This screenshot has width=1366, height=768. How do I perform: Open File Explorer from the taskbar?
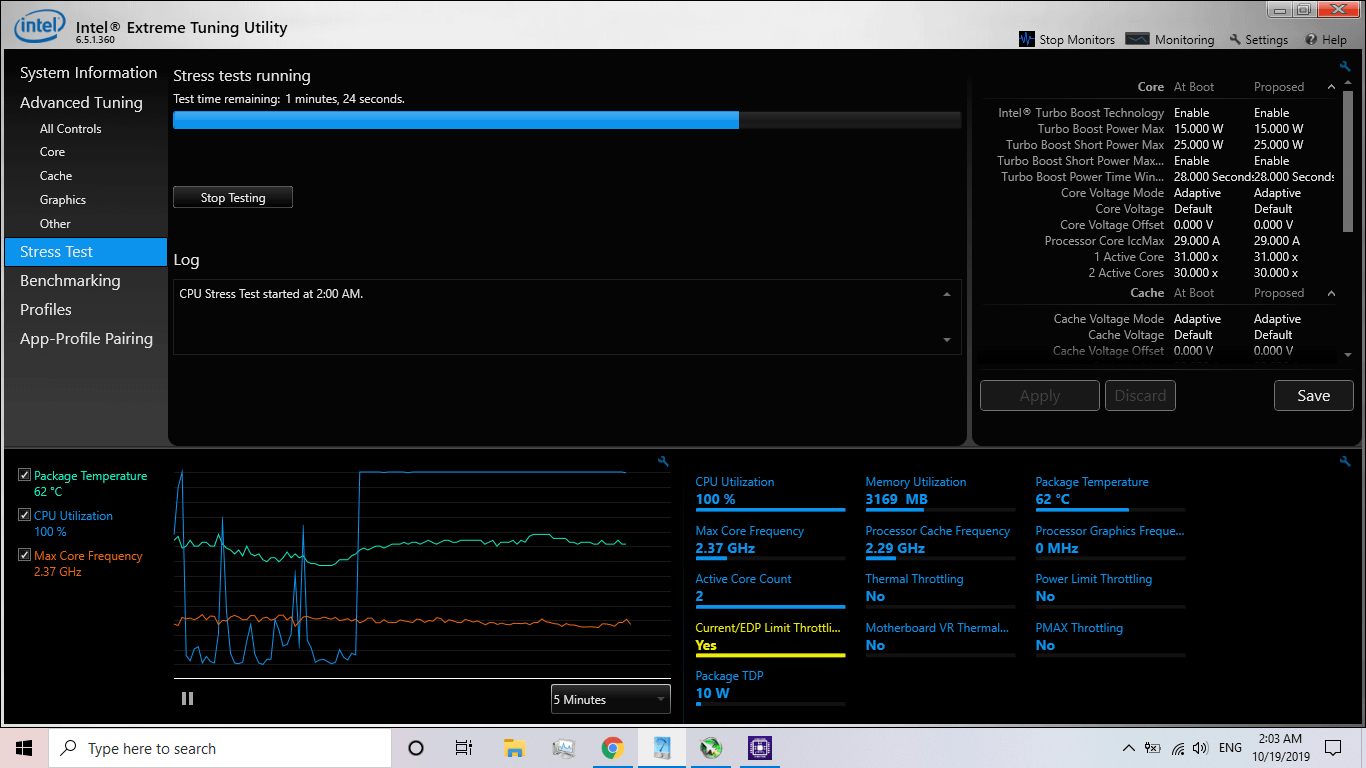point(514,748)
